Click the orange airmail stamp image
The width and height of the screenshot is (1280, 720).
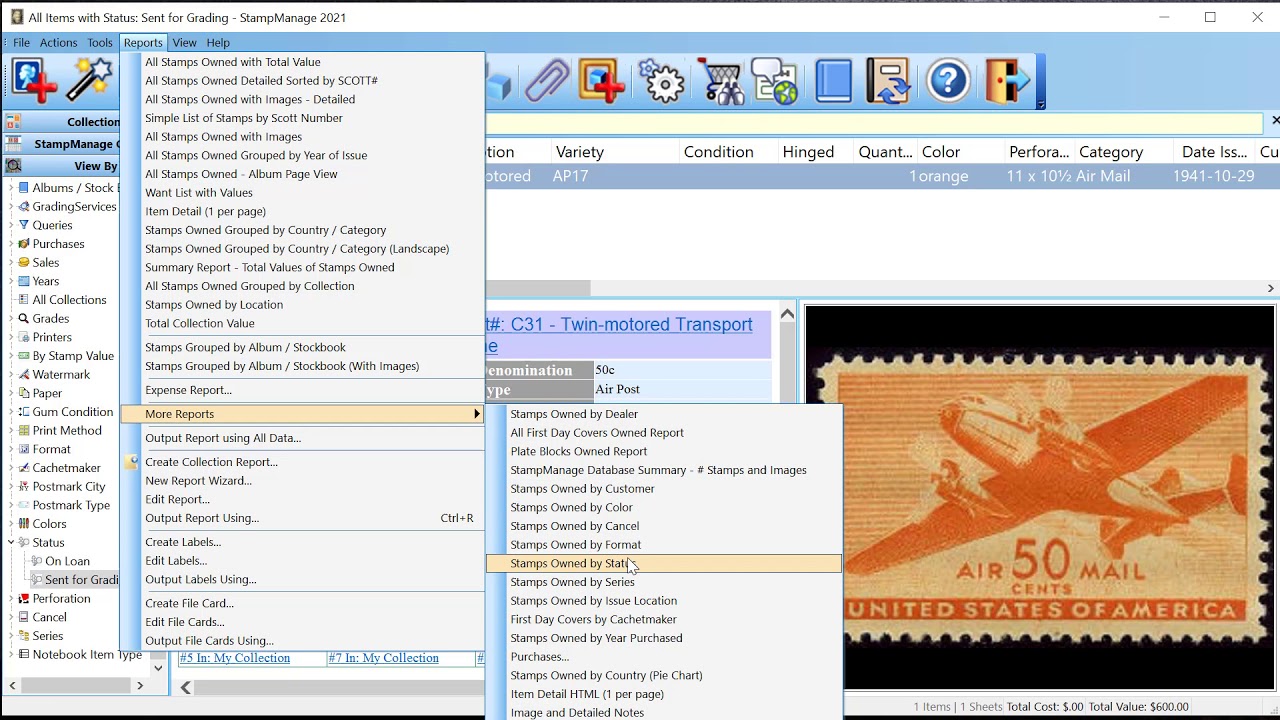point(1041,497)
